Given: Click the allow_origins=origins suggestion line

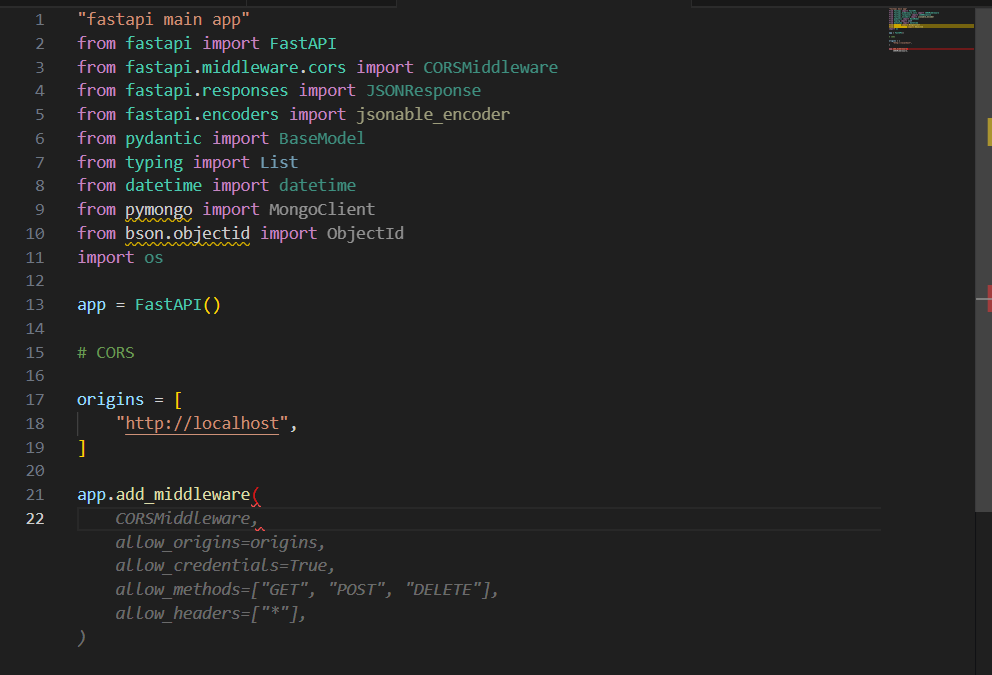Looking at the screenshot, I should click(x=221, y=543).
